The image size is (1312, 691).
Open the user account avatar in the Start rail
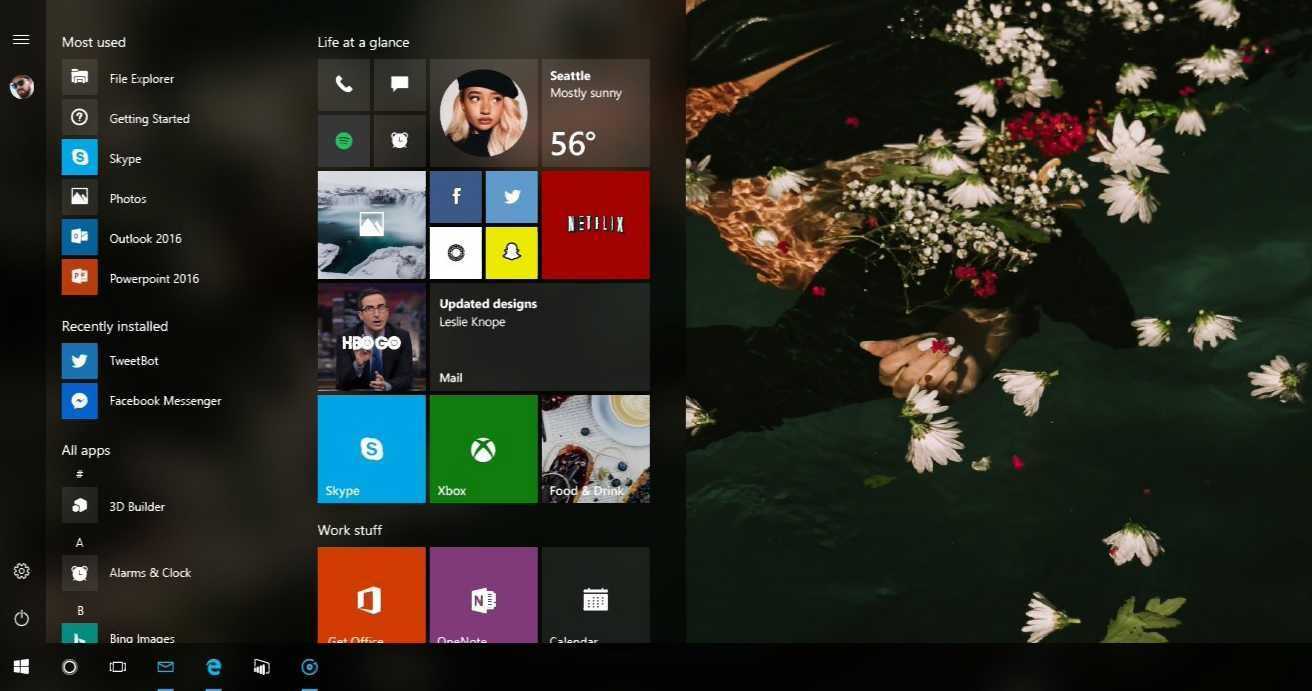[21, 87]
